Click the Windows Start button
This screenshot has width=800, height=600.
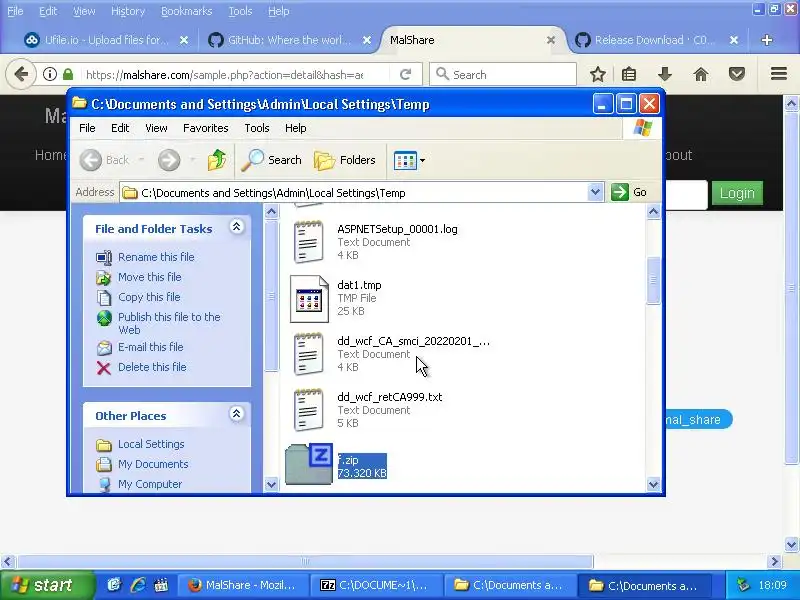coord(47,585)
